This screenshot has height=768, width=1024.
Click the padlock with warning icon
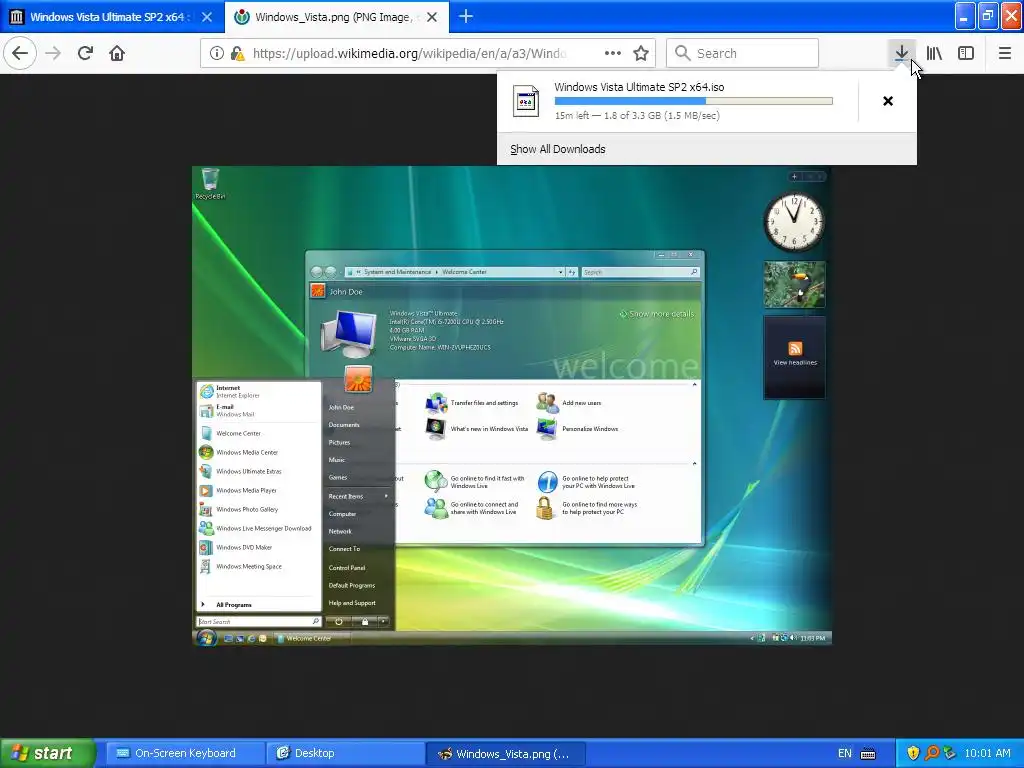coord(238,54)
